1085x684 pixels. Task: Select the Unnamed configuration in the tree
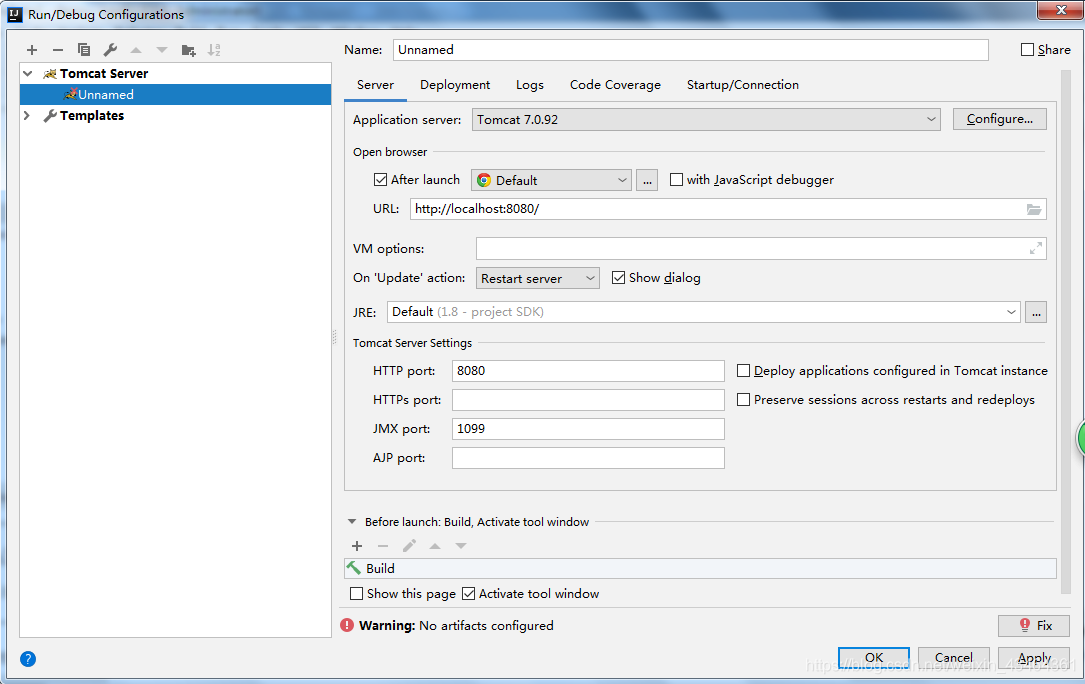tap(175, 95)
